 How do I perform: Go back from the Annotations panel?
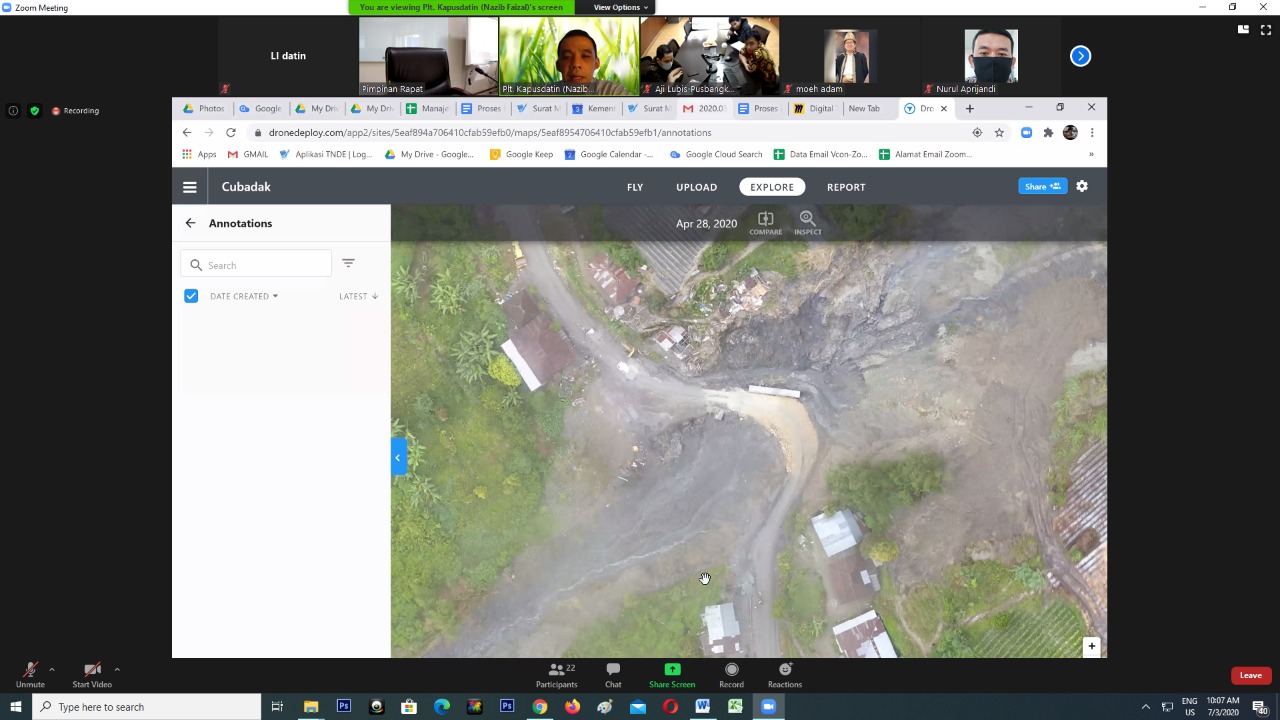tap(190, 223)
